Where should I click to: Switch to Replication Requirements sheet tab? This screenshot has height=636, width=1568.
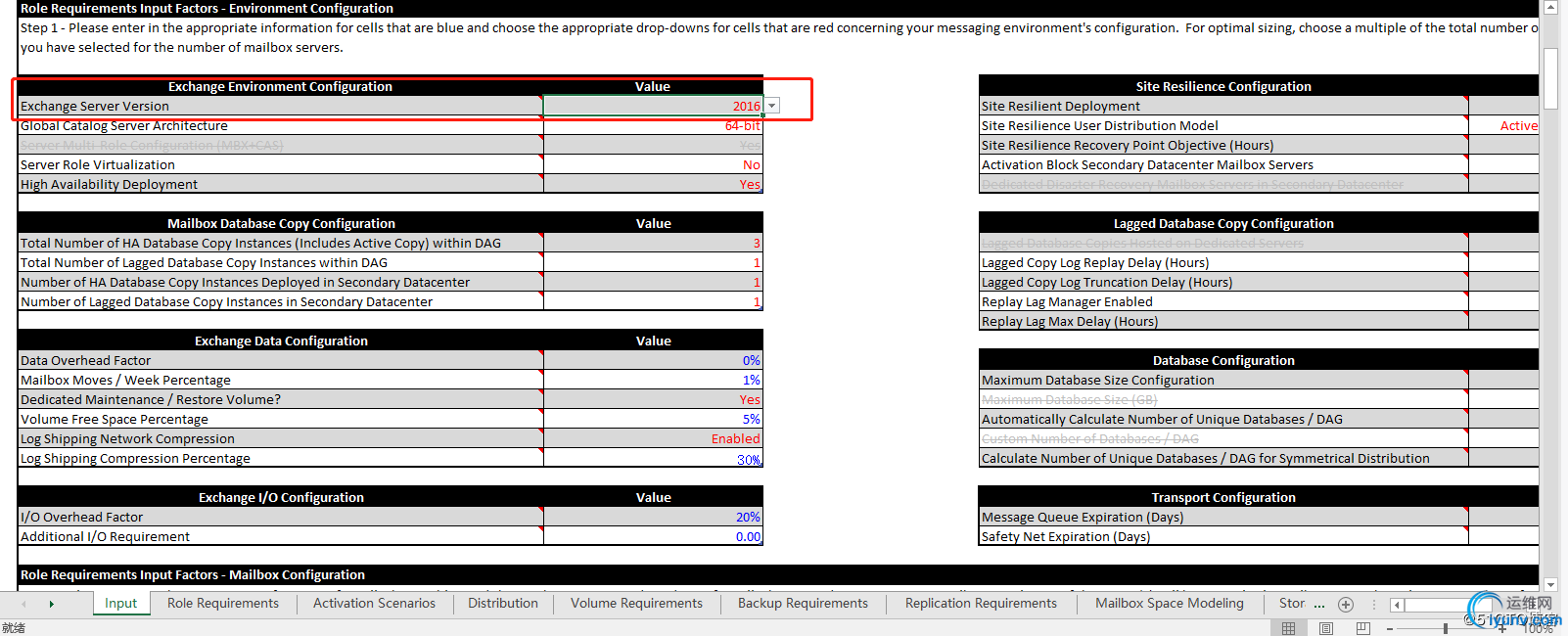[981, 604]
